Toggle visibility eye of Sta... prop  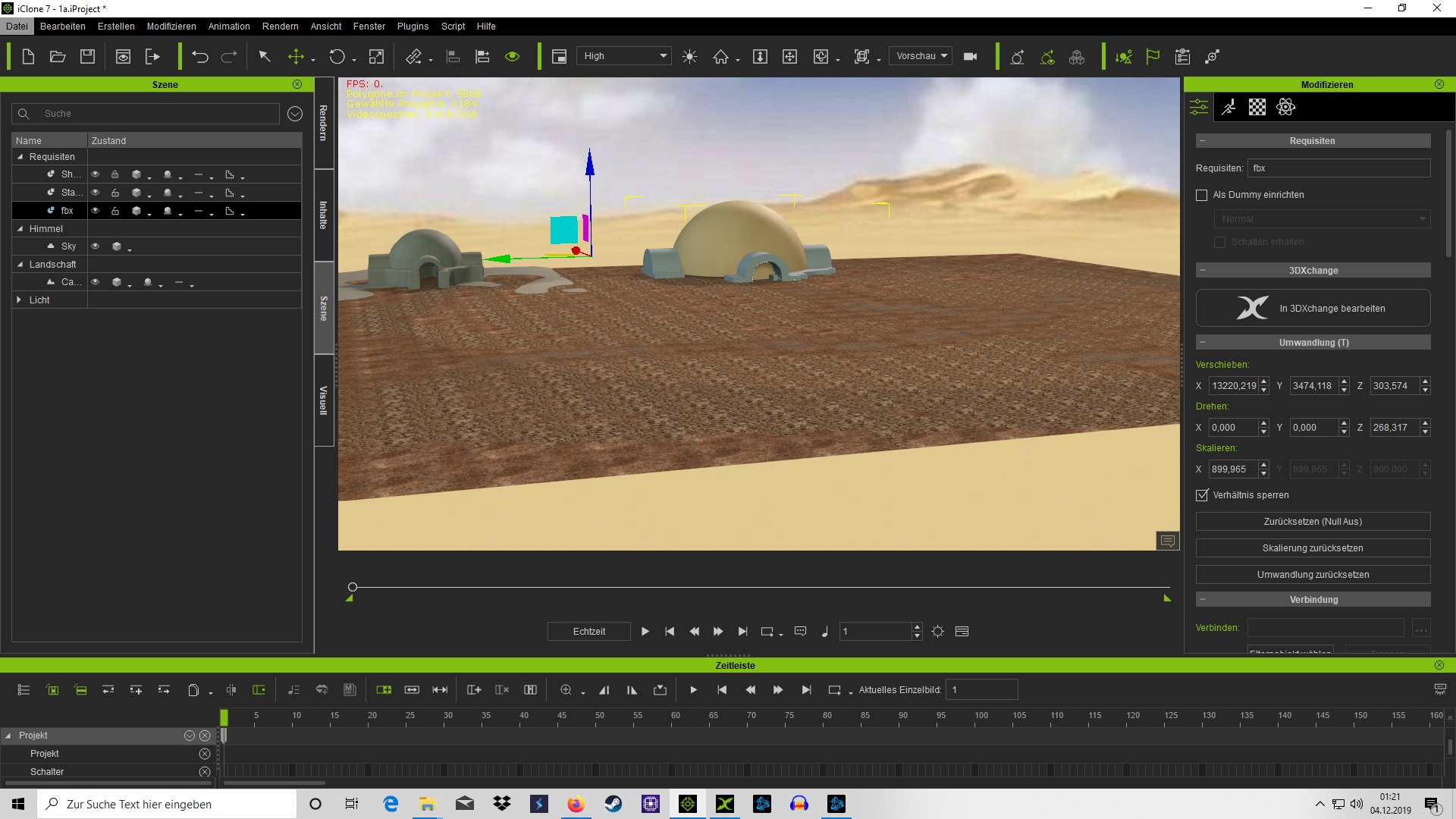[x=96, y=193]
